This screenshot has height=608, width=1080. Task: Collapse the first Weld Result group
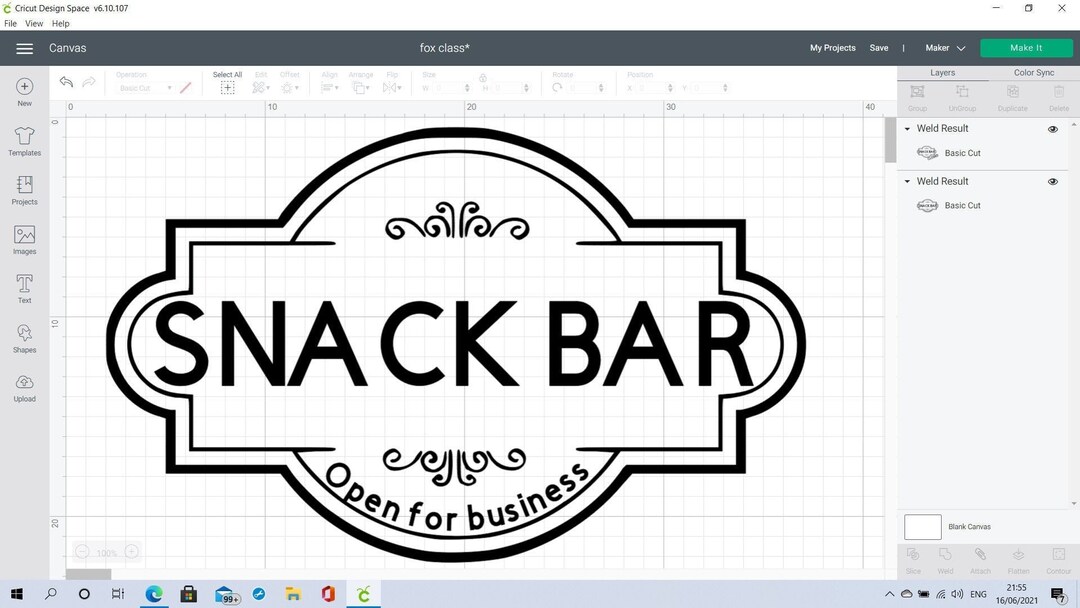tap(907, 128)
